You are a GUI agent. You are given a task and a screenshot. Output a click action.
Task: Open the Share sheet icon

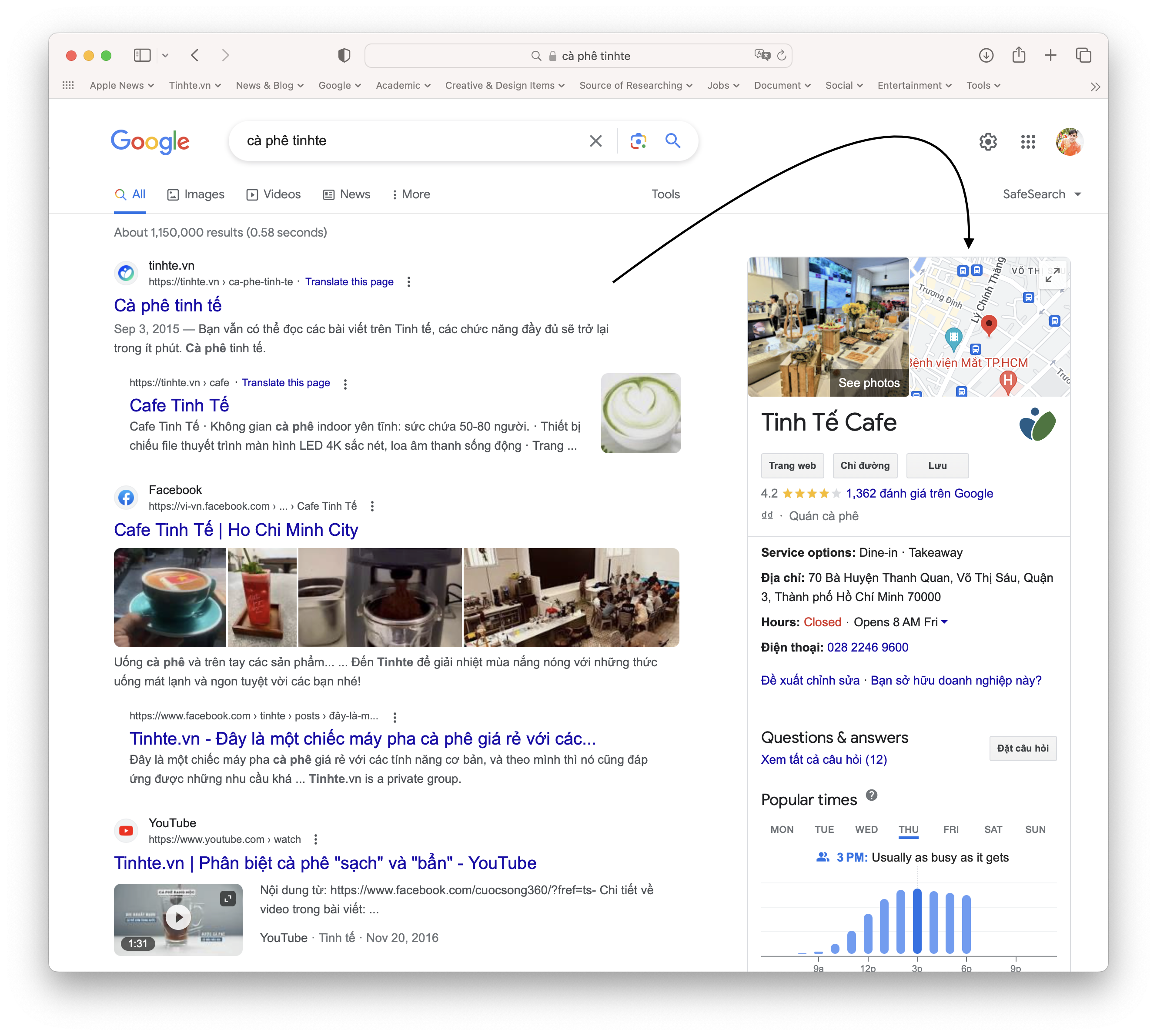coord(1019,55)
